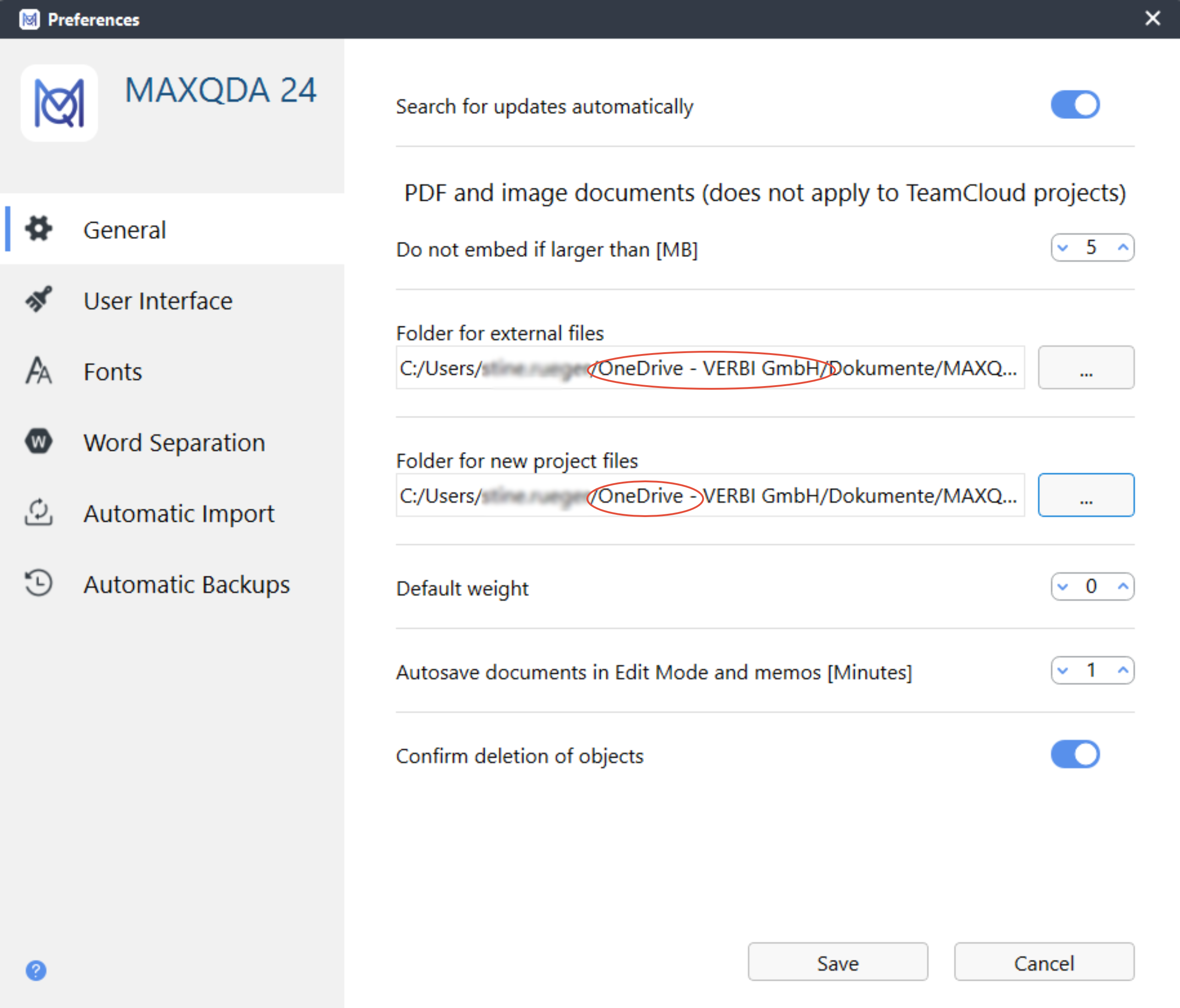Click the 'PDF and image documents' heading
1180x1008 pixels.
pos(765,193)
